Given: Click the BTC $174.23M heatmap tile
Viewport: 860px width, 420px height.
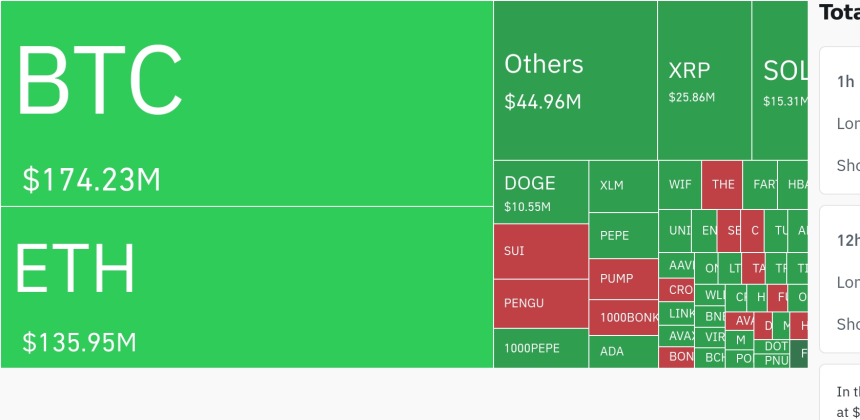Looking at the screenshot, I should (x=246, y=103).
